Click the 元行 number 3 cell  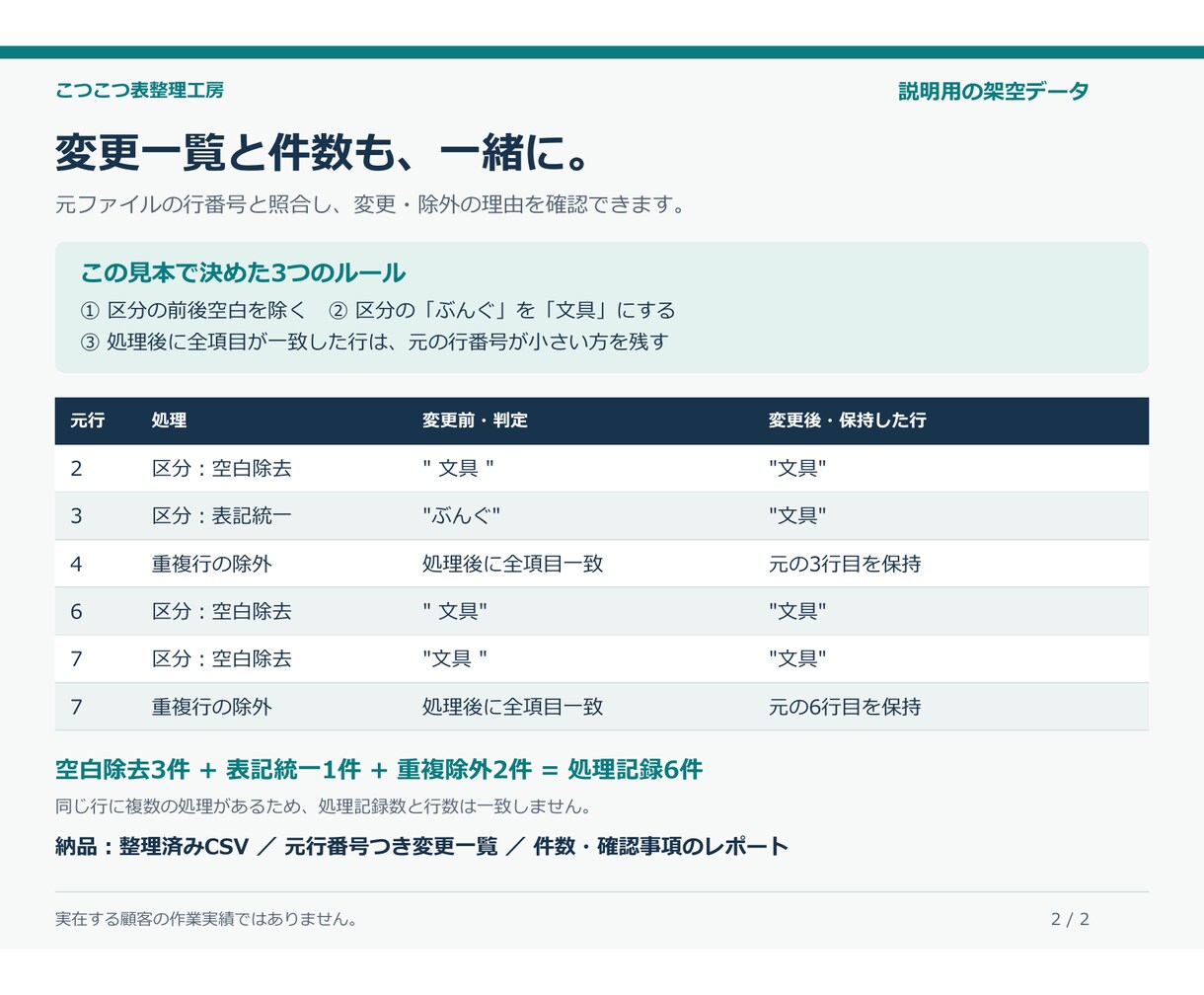(76, 516)
